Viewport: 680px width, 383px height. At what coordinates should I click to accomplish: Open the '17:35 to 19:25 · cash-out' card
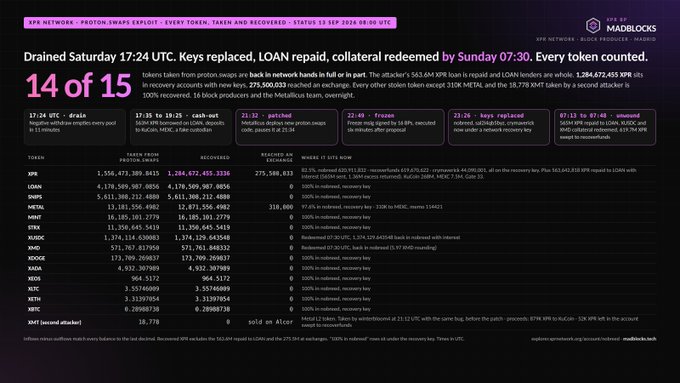[181, 127]
